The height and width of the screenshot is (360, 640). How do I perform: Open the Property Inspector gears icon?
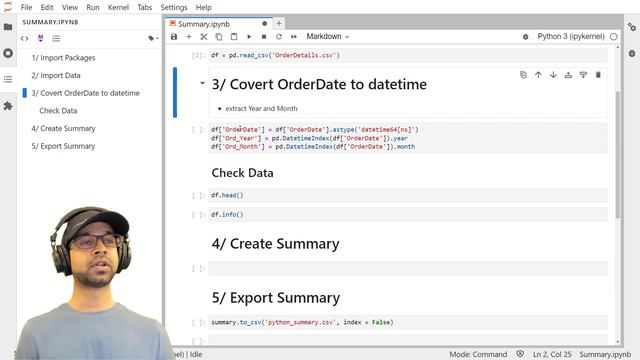(632, 27)
